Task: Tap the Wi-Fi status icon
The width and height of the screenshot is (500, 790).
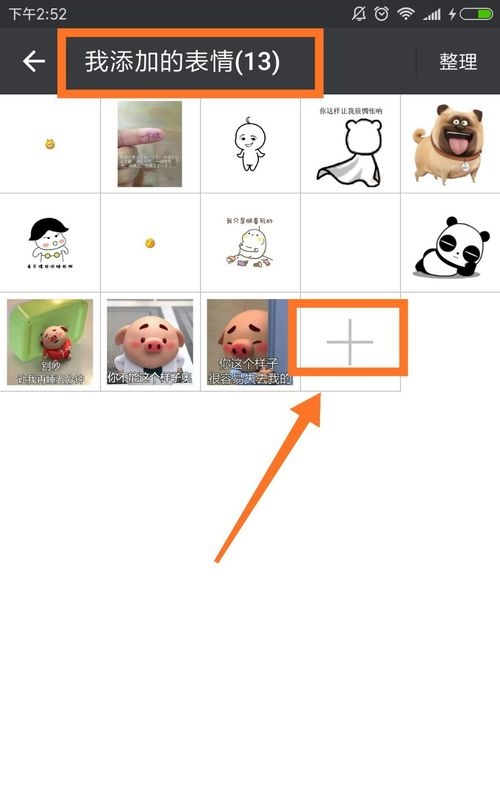Action: pos(406,14)
